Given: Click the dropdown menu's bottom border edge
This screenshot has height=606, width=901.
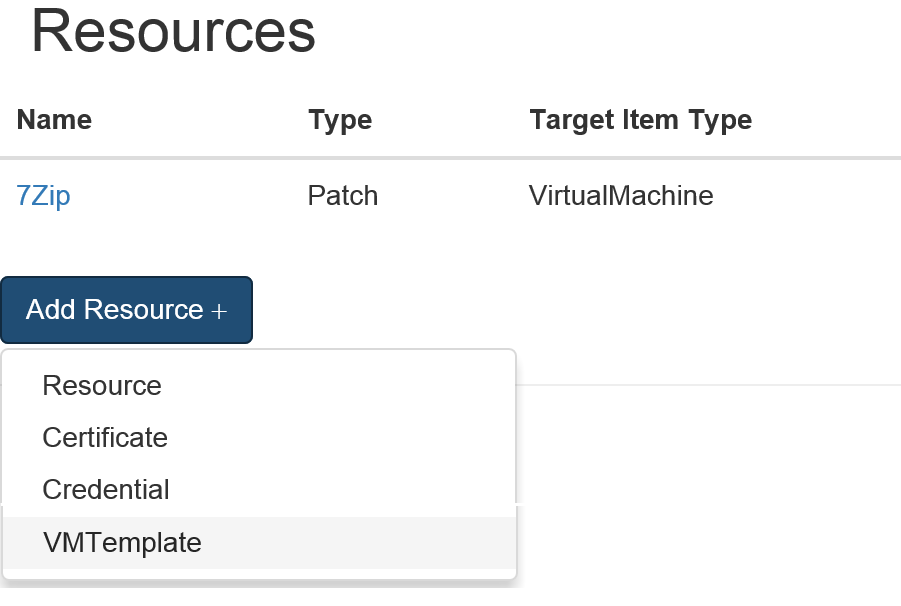Looking at the screenshot, I should tap(258, 579).
